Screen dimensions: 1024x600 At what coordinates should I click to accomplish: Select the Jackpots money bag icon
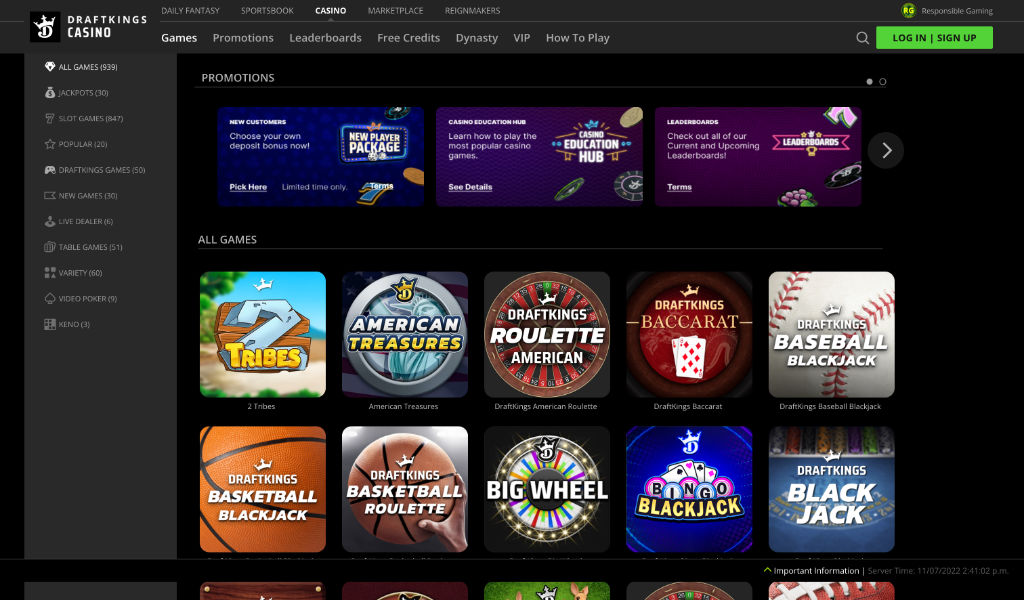click(x=50, y=93)
